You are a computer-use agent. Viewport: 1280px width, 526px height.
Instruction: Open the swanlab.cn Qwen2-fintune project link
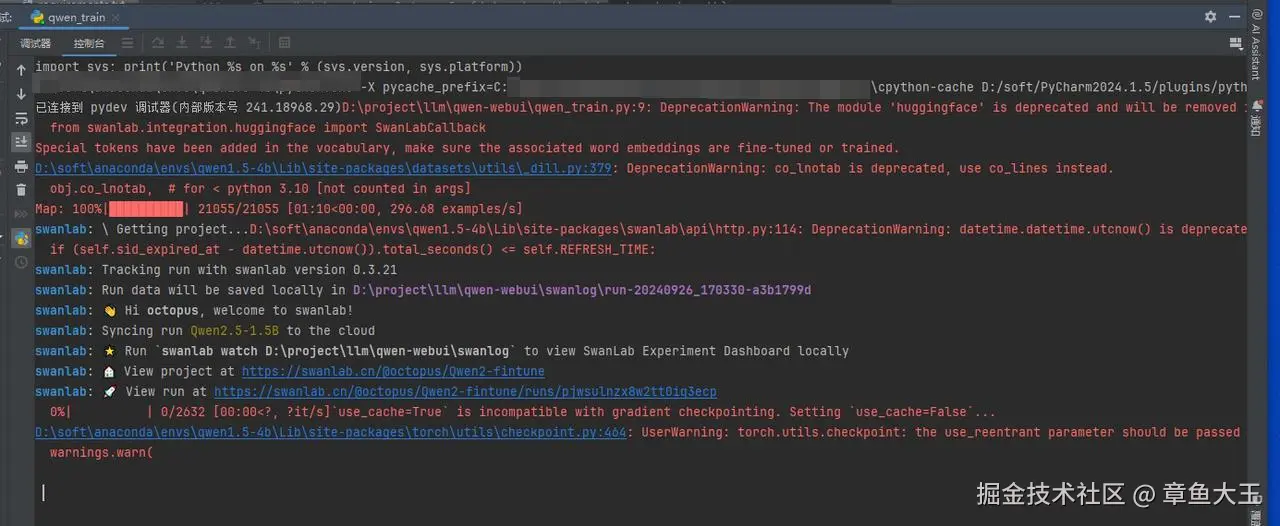pos(393,371)
